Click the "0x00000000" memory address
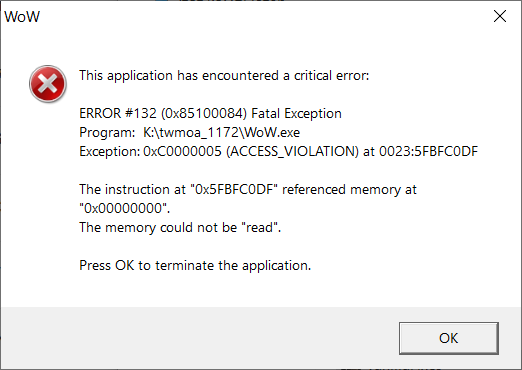The height and width of the screenshot is (370, 522). [125, 209]
